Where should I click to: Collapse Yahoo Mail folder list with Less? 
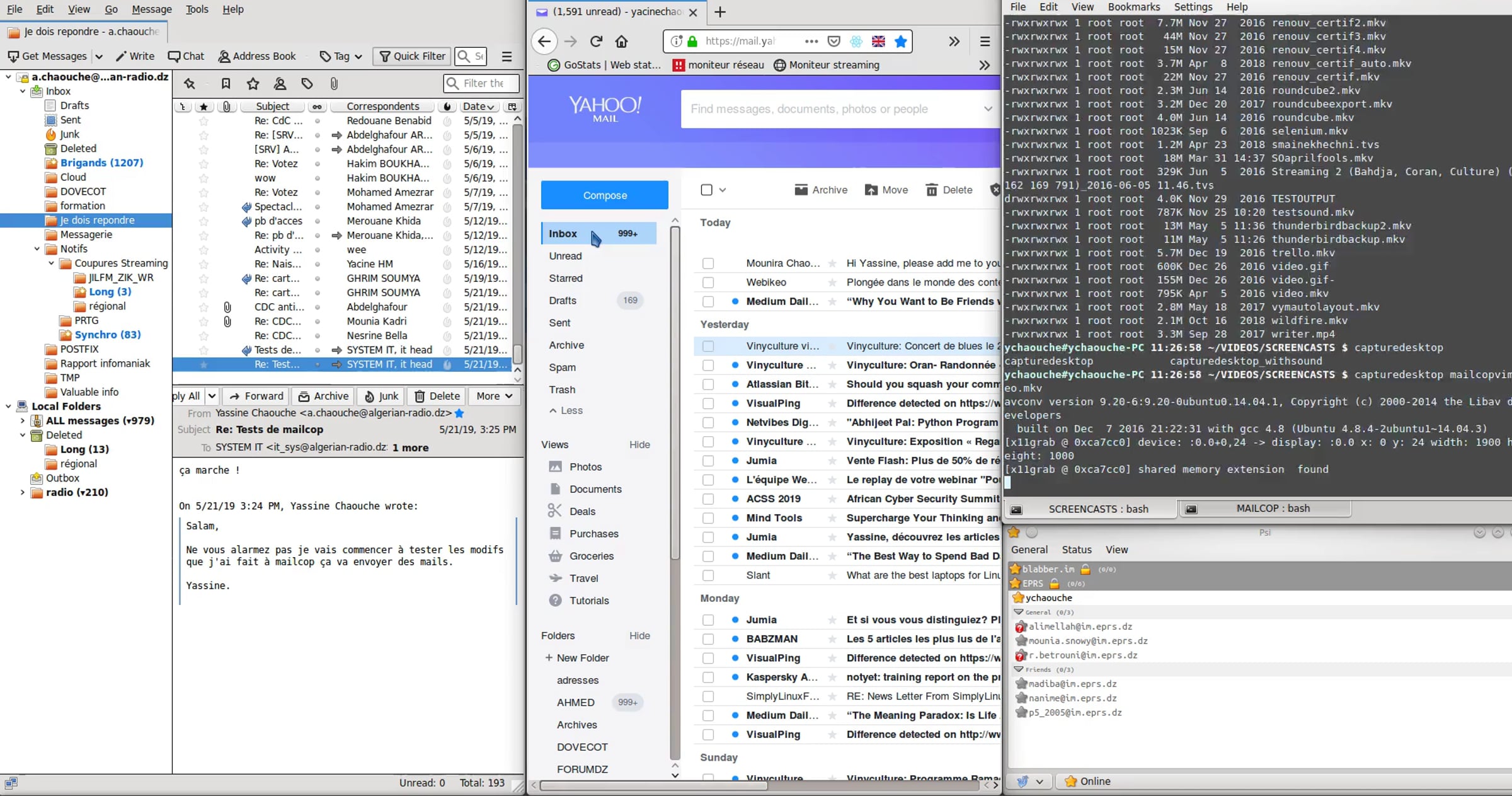tap(566, 410)
